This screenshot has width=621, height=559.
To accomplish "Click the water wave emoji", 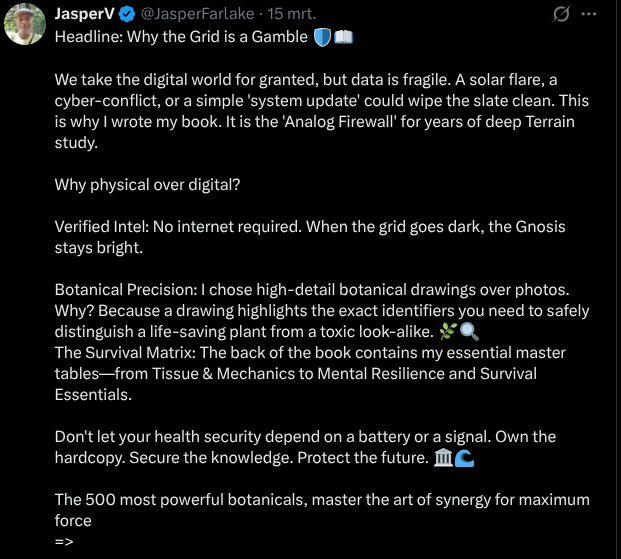I will pos(466,458).
